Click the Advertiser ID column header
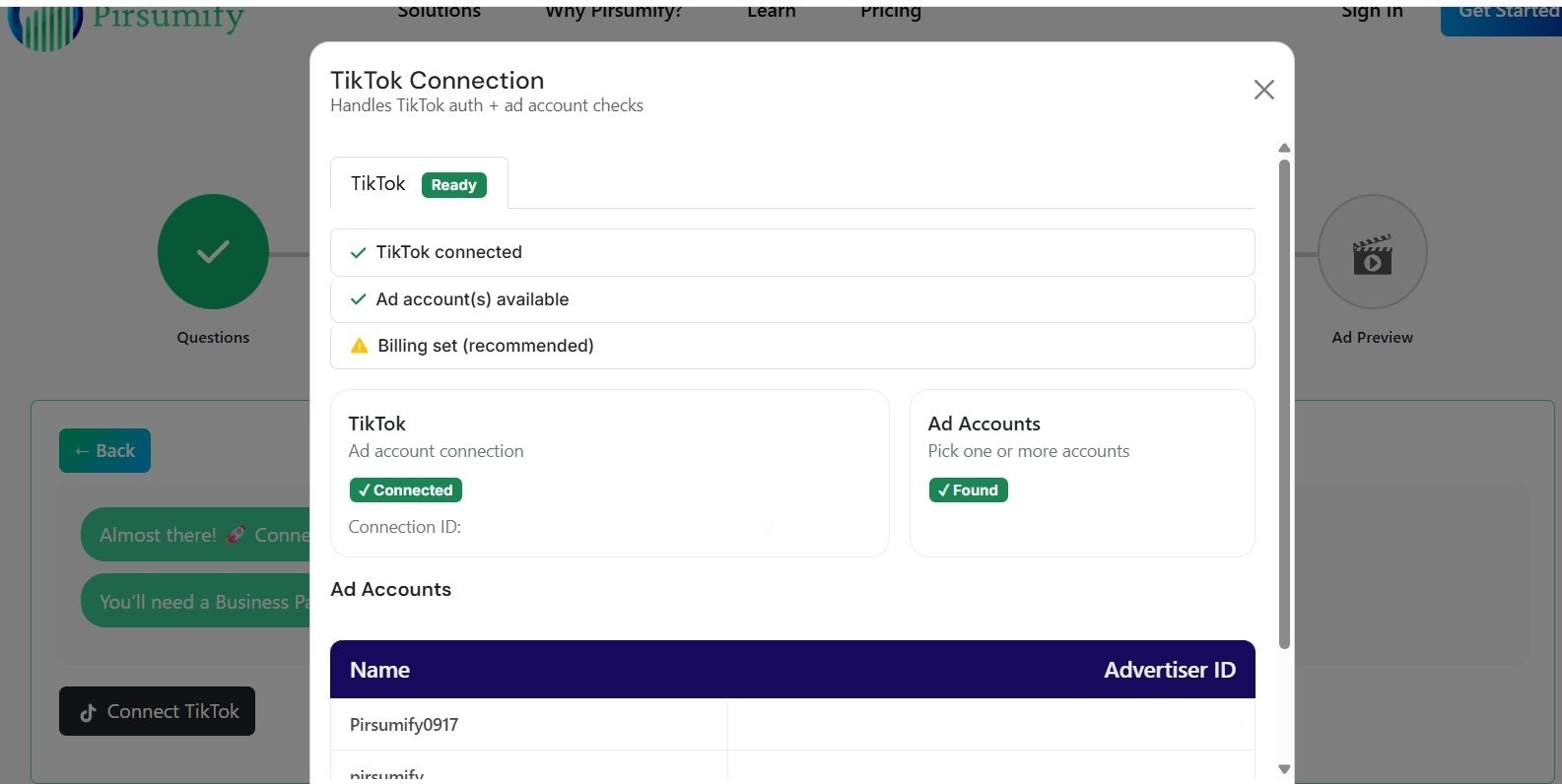The width and height of the screenshot is (1562, 784). (1169, 670)
